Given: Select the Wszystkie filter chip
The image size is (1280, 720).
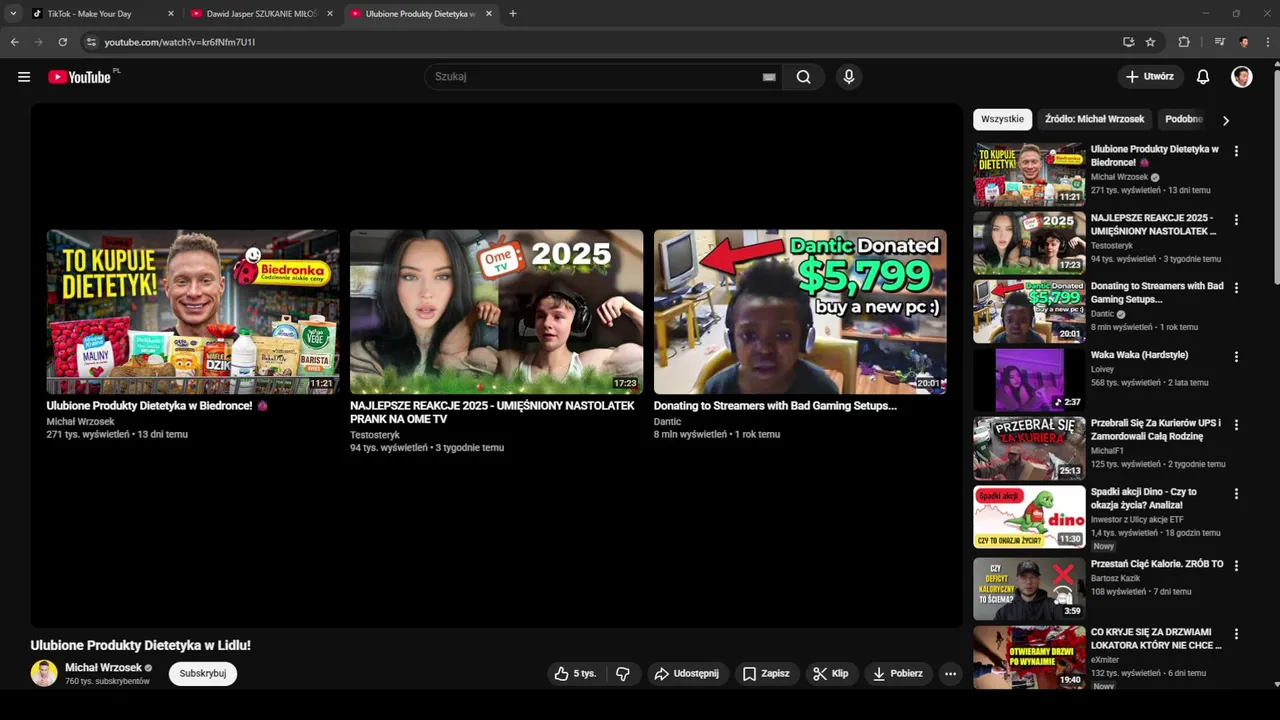Looking at the screenshot, I should tap(1002, 119).
